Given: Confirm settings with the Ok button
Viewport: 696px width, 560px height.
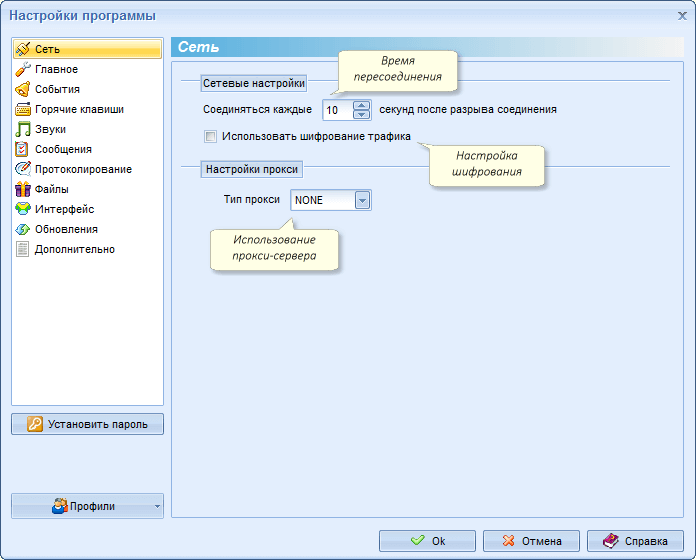Looking at the screenshot, I should (427, 541).
